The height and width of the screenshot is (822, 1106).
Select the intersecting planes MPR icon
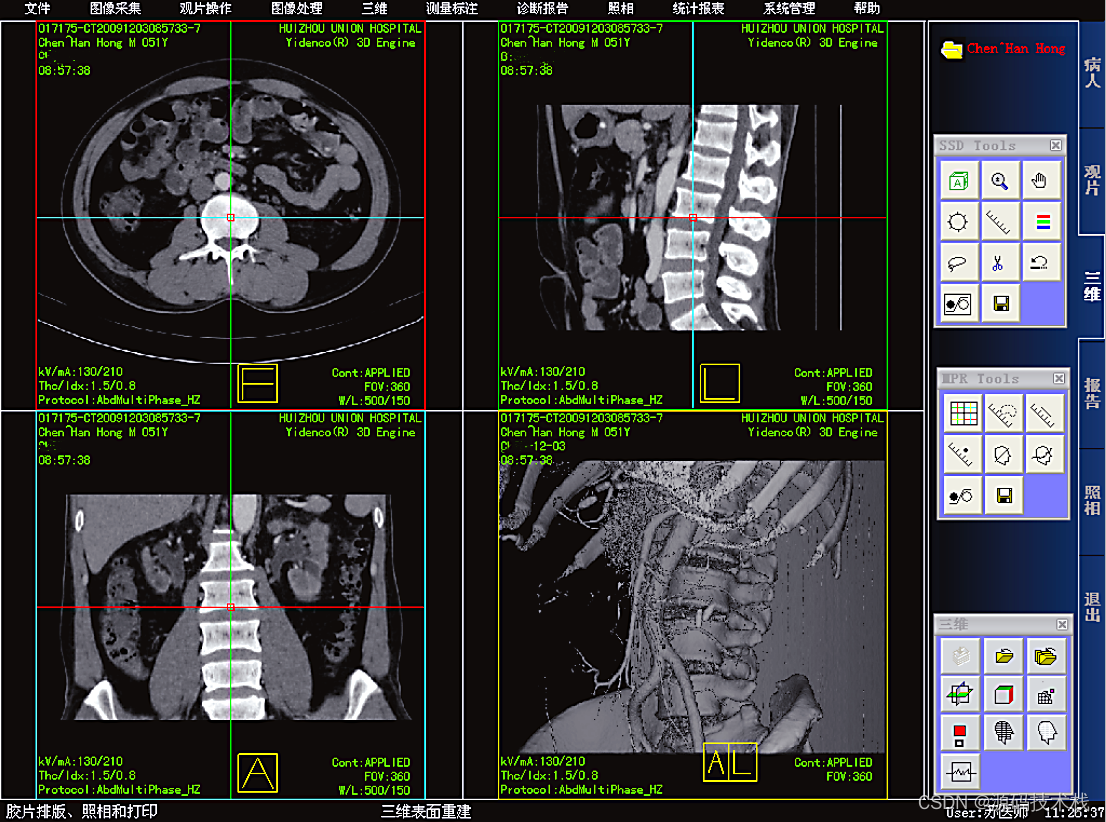click(x=961, y=695)
